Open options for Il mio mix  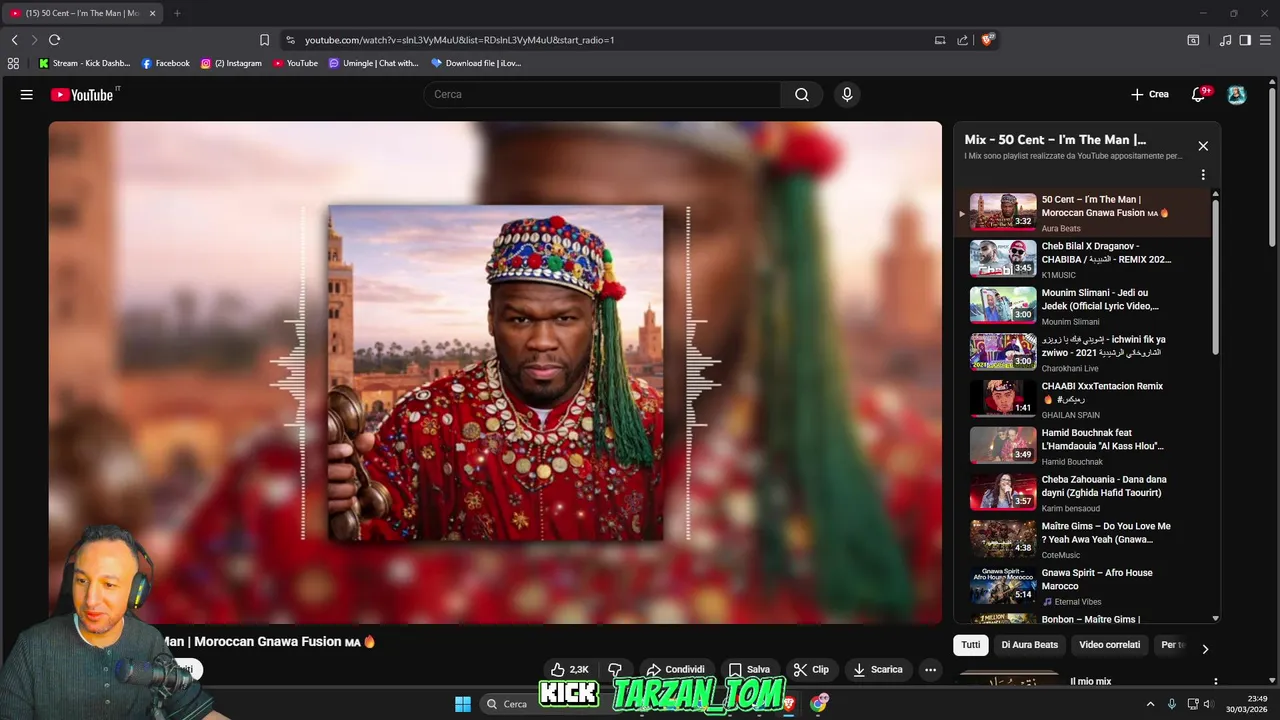(1216, 682)
